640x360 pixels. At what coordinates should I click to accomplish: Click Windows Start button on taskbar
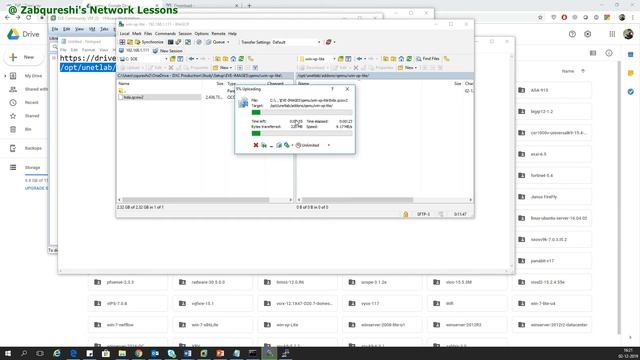[8, 353]
